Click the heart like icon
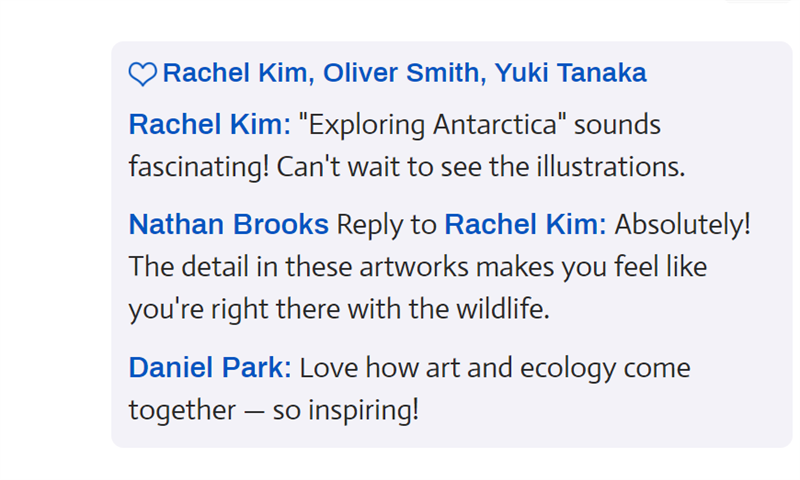 click(142, 74)
